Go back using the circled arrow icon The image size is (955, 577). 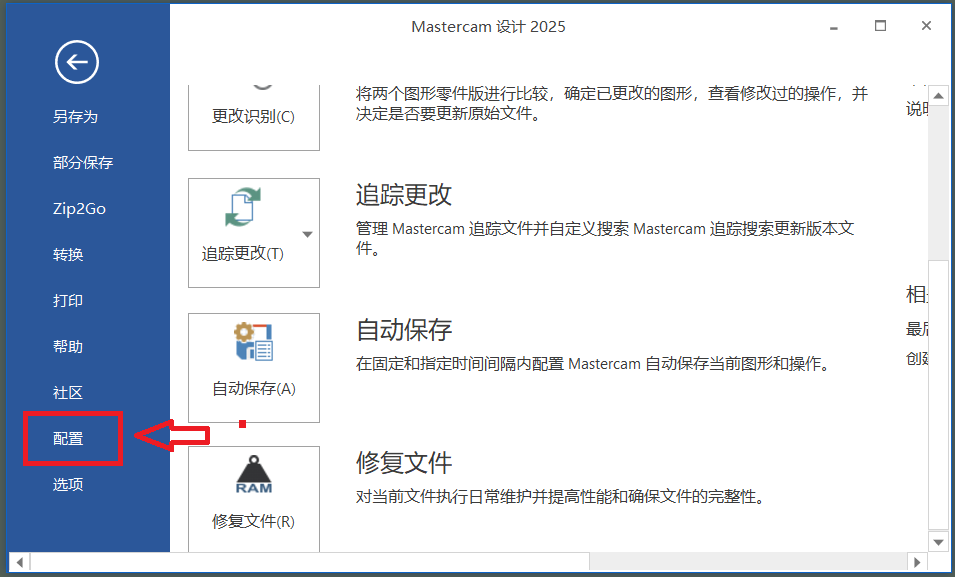pyautogui.click(x=77, y=62)
